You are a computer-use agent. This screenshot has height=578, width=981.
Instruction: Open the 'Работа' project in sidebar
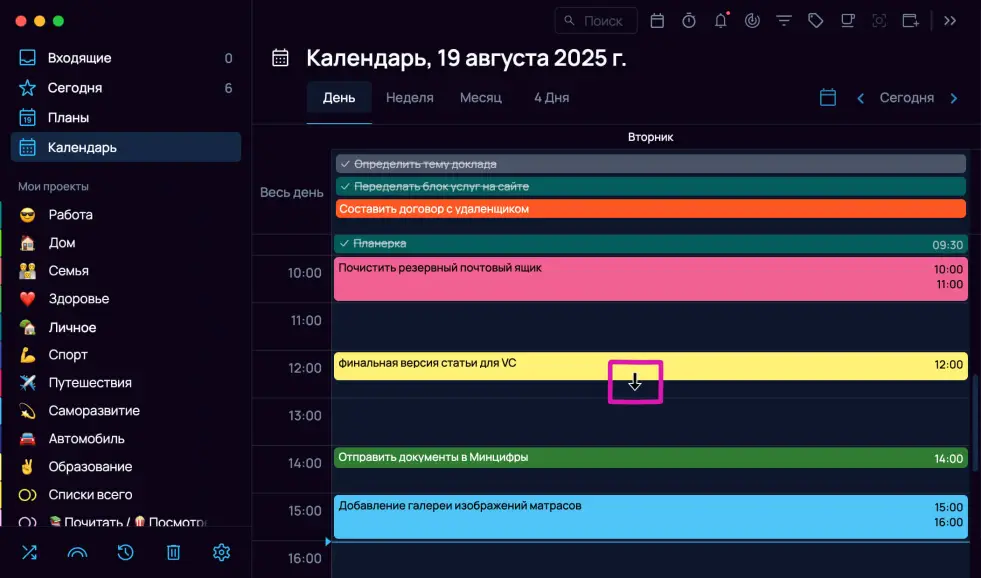(70, 215)
